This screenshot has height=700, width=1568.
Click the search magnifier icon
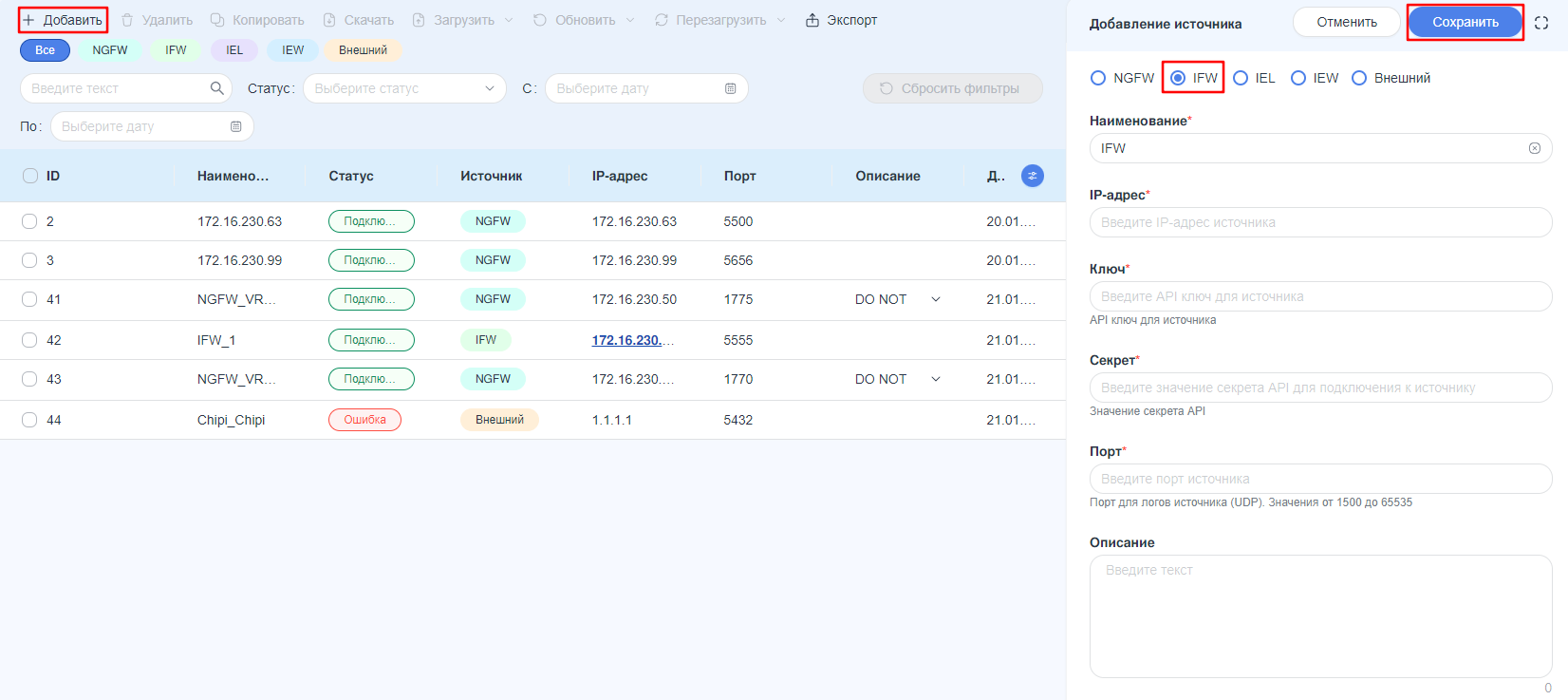click(x=217, y=88)
